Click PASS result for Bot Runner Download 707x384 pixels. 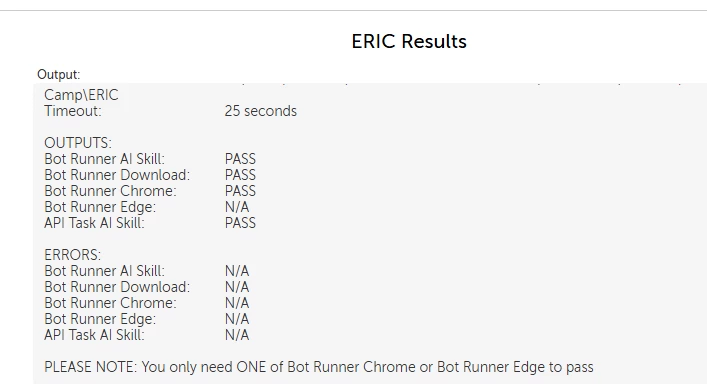click(240, 175)
